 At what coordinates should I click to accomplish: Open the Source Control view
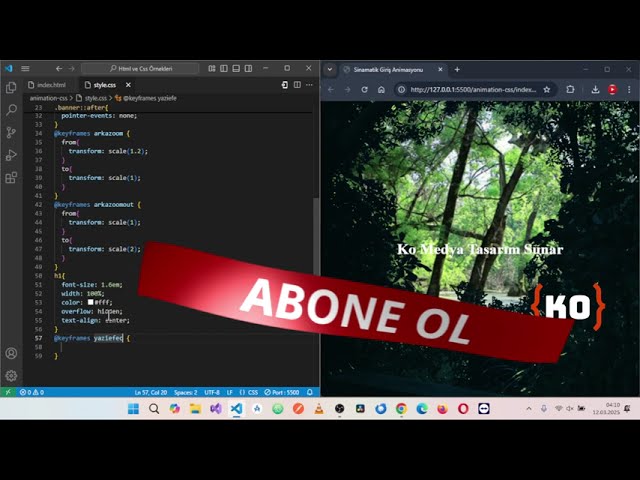pos(11,132)
